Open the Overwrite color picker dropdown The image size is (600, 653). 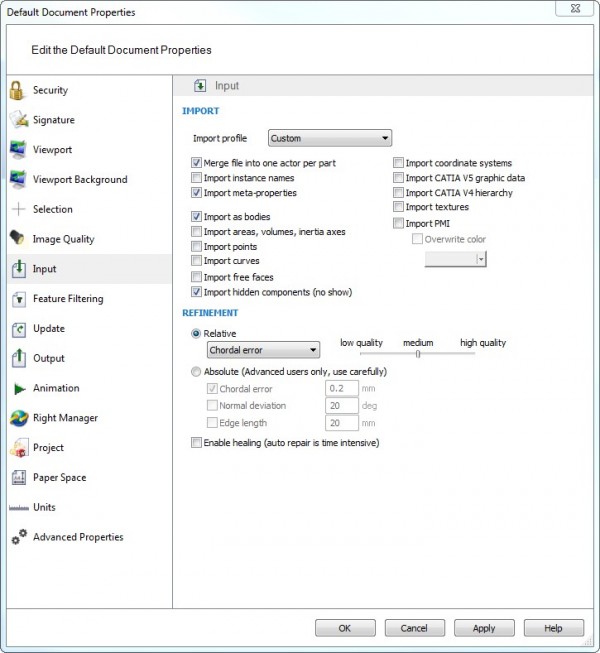456,259
